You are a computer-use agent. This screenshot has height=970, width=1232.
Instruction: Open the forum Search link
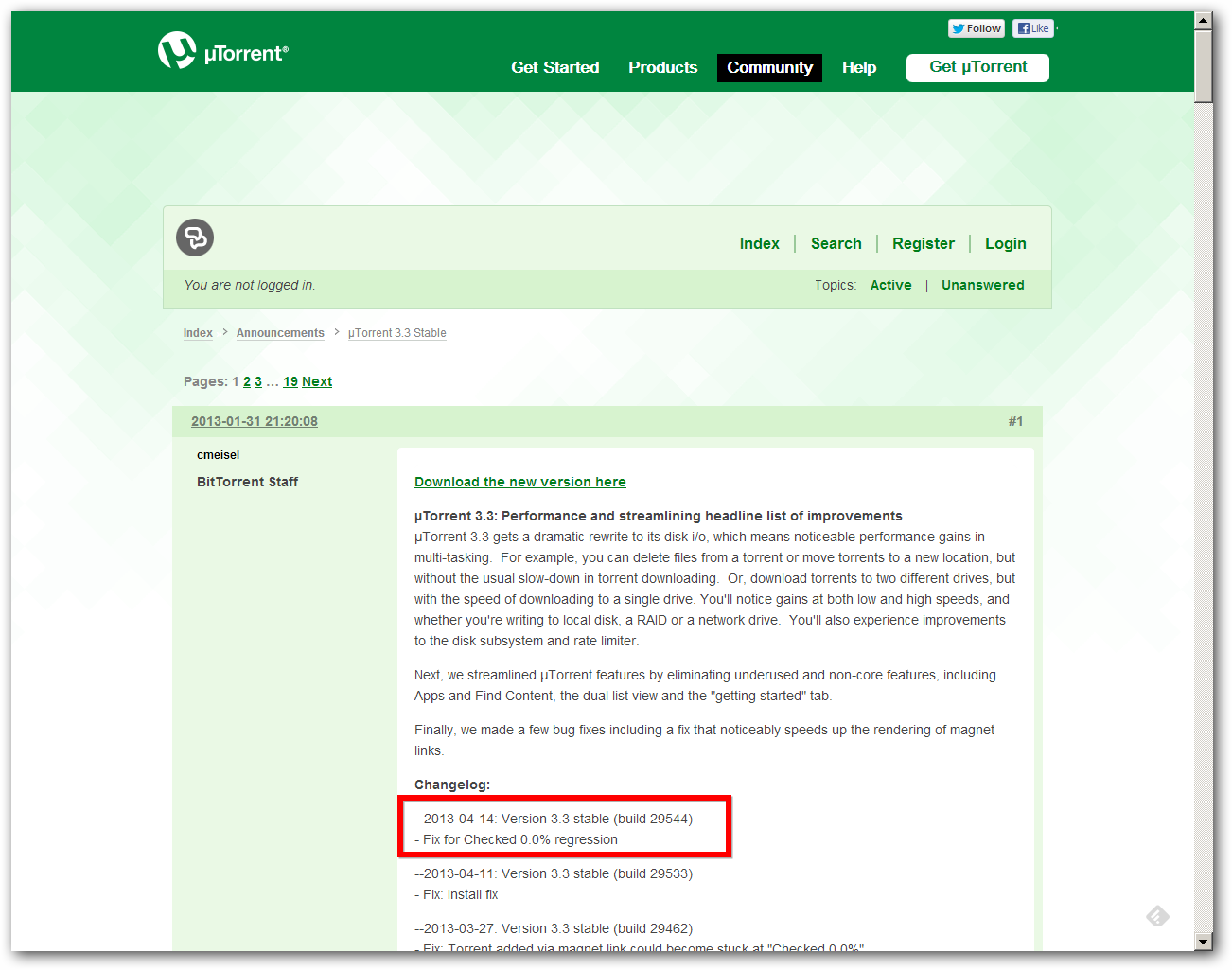836,243
